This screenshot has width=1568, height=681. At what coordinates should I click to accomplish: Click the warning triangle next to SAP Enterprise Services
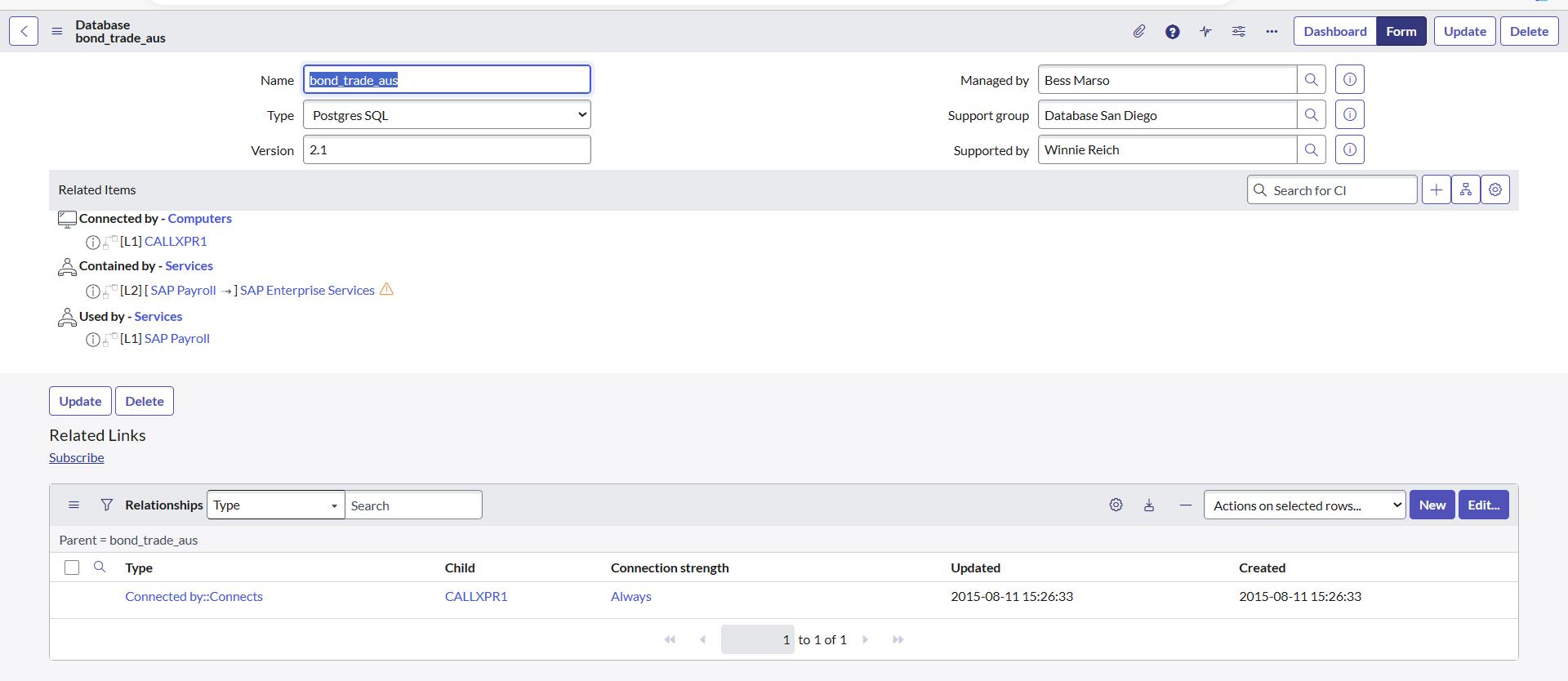pos(386,289)
